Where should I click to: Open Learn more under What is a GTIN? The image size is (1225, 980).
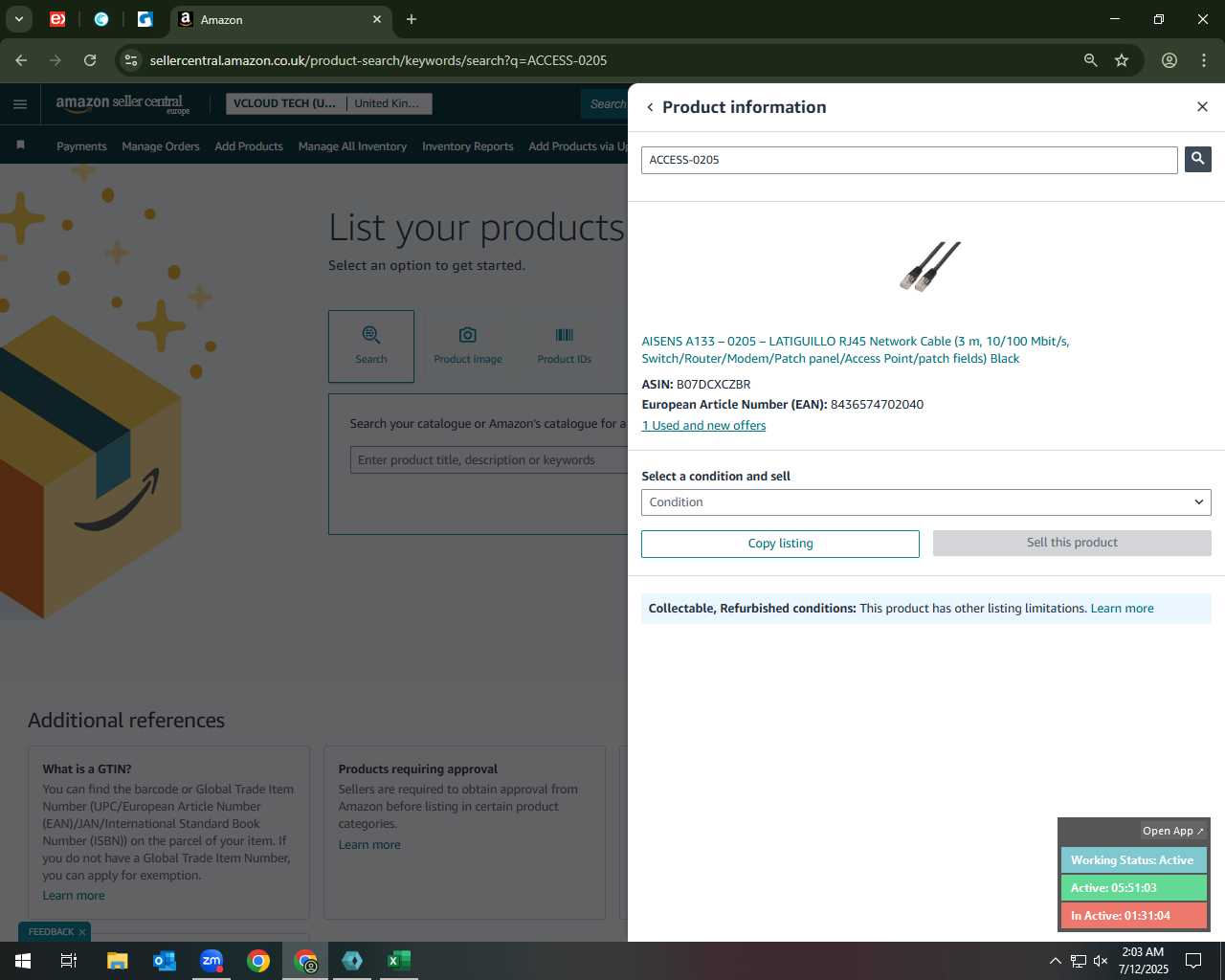(74, 896)
